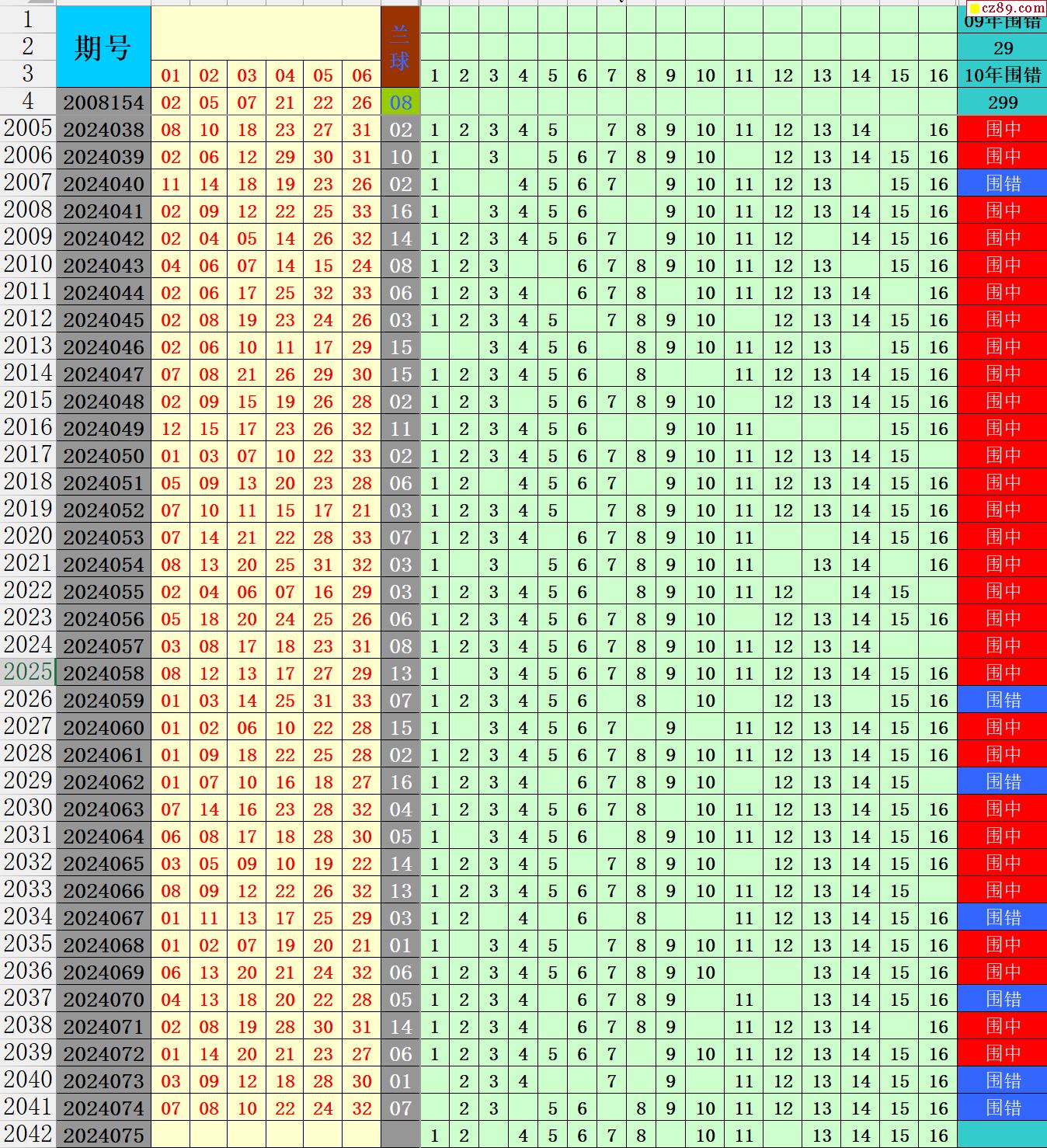Select row header 2005
The width and height of the screenshot is (1047, 1148).
point(28,128)
